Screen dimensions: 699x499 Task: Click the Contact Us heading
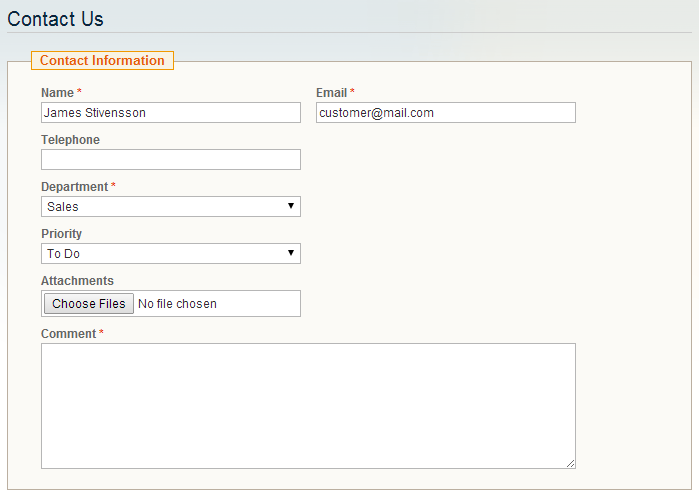(55, 19)
